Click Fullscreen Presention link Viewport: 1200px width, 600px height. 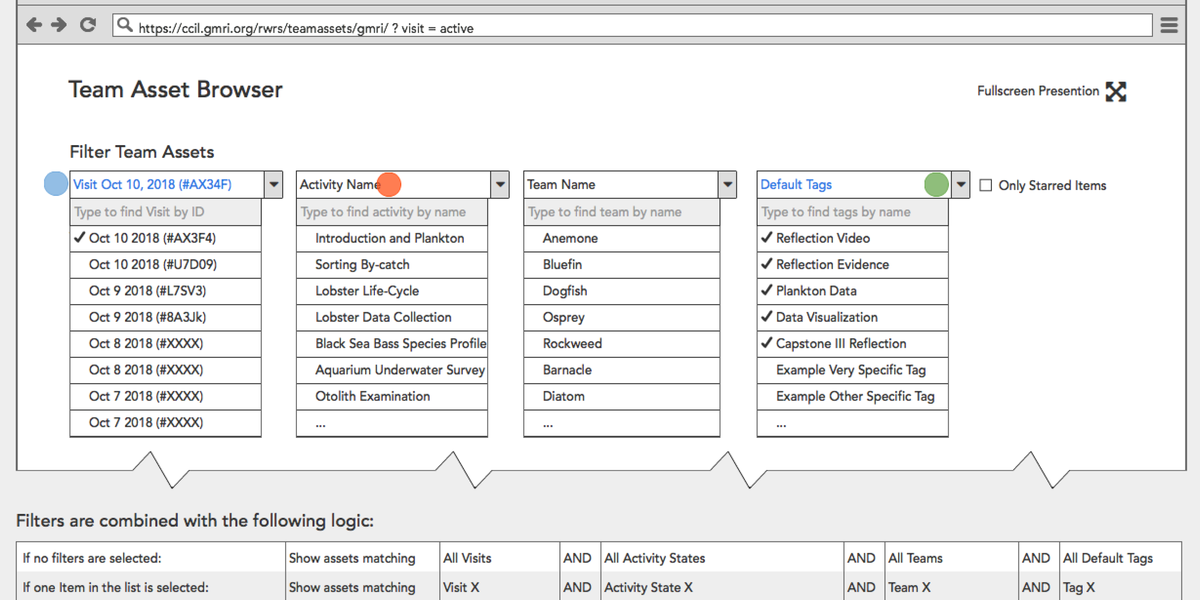[x=1038, y=91]
